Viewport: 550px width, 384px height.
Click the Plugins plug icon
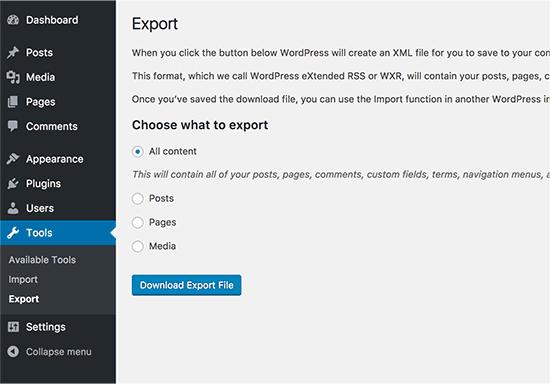(x=13, y=183)
